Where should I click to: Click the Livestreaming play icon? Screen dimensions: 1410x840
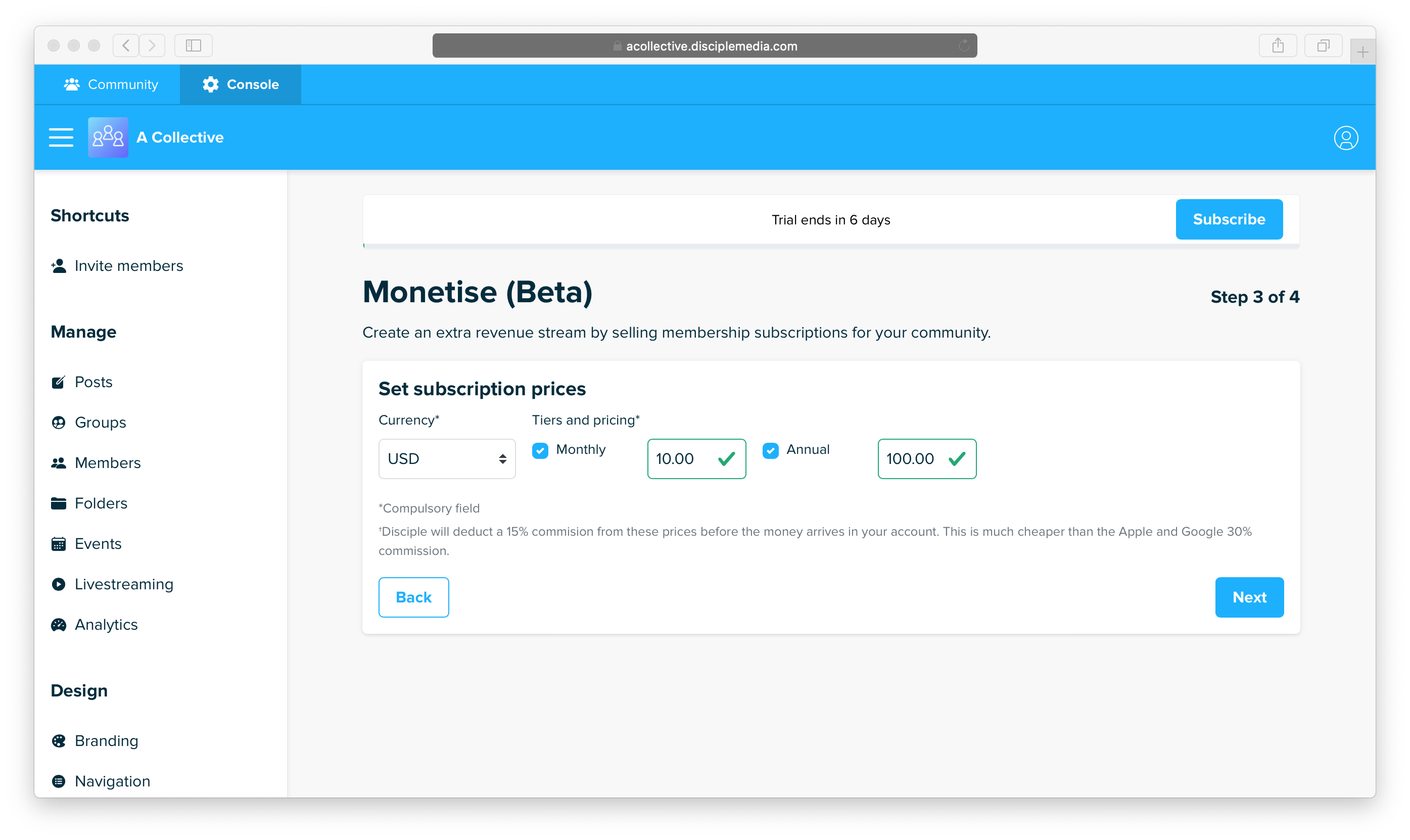click(x=58, y=584)
